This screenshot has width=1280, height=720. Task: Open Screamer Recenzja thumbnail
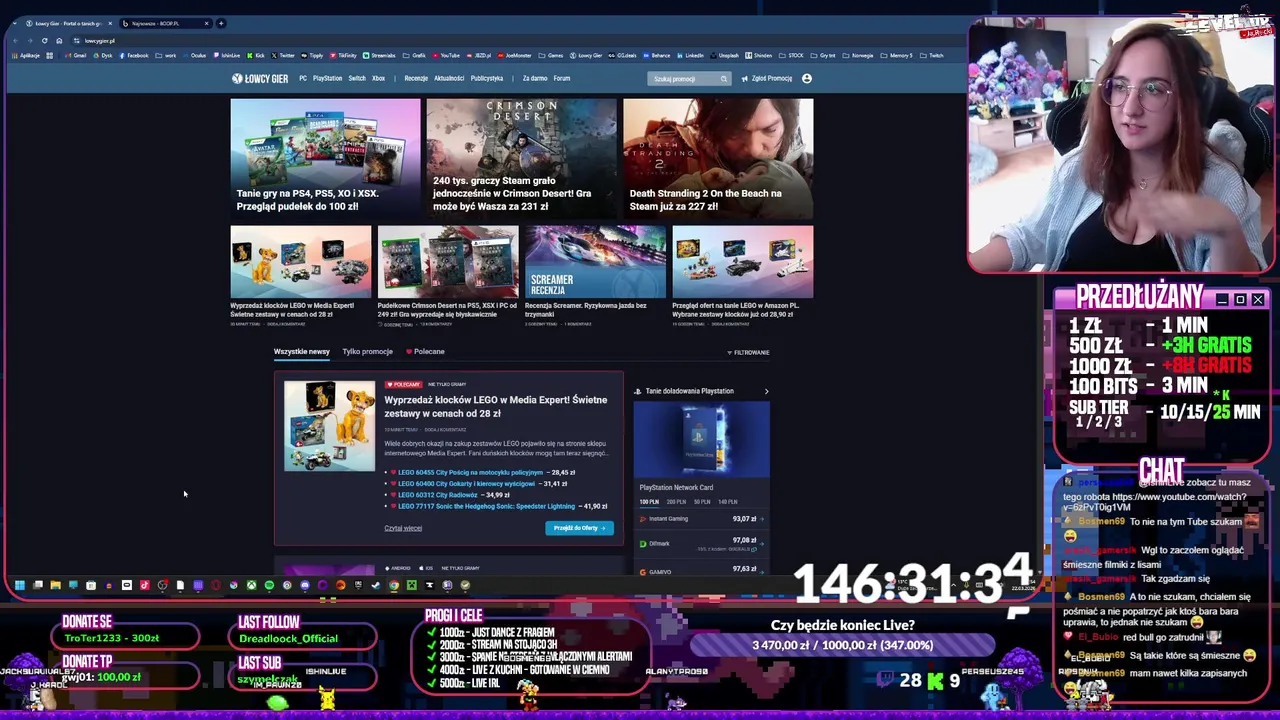click(595, 262)
